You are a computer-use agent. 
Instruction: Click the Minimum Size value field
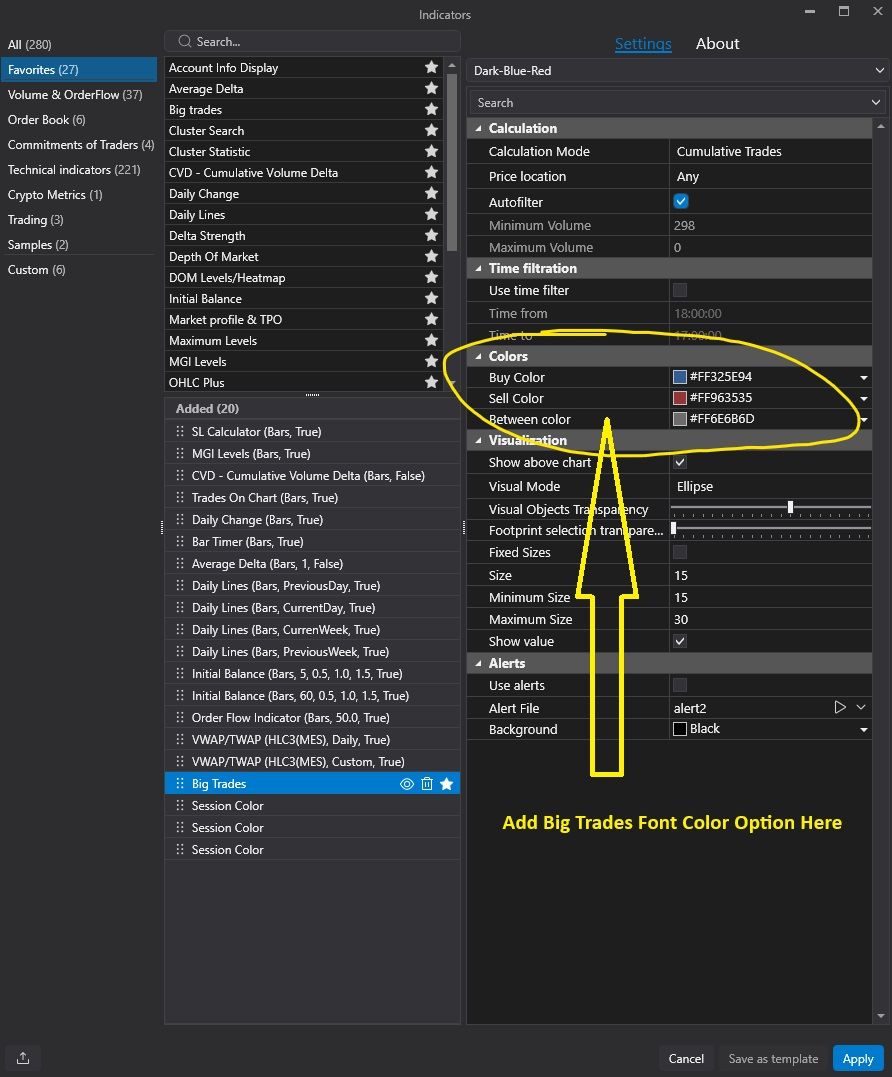coord(770,598)
